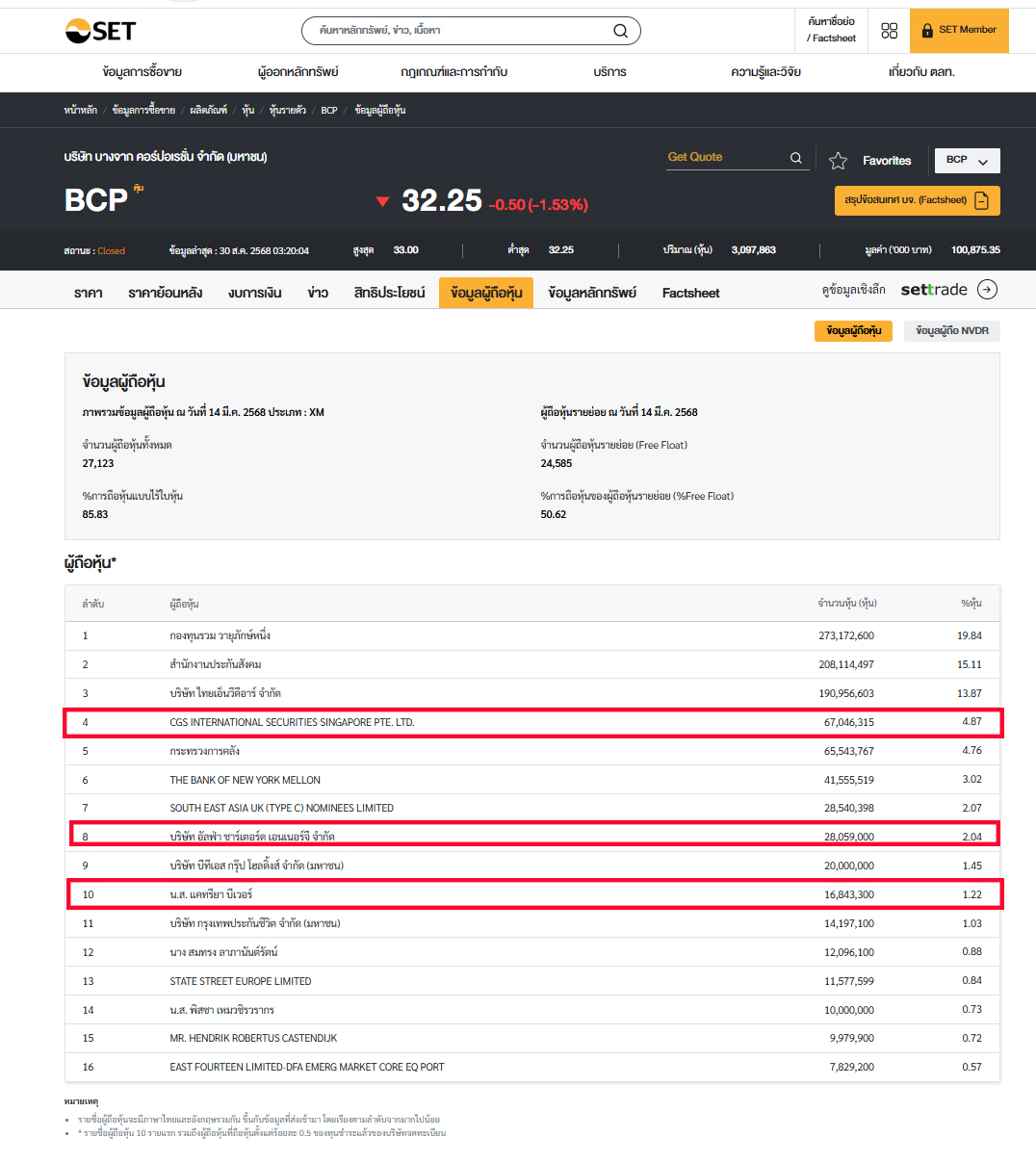Click the Favorites star icon
Viewport: 1036px width, 1163px height.
point(838,161)
